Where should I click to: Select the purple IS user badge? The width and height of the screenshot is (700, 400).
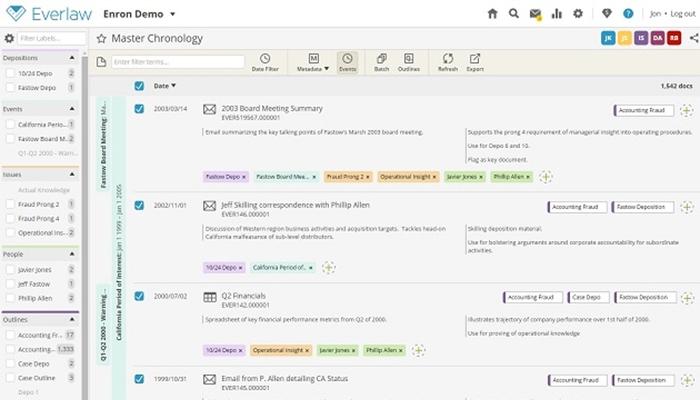pos(641,38)
